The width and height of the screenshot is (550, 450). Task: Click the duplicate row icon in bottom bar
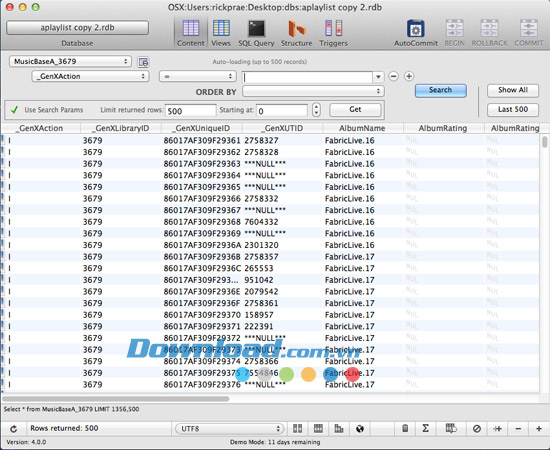click(x=497, y=428)
